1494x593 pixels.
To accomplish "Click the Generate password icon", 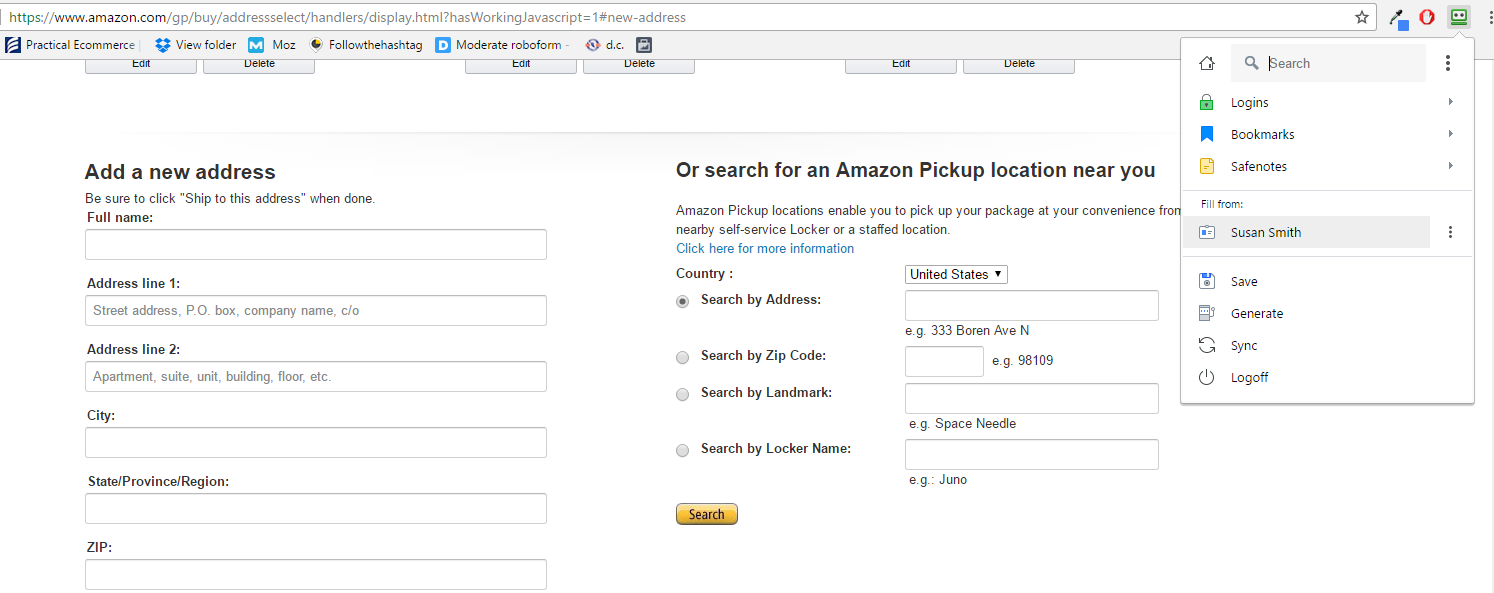I will point(1206,313).
